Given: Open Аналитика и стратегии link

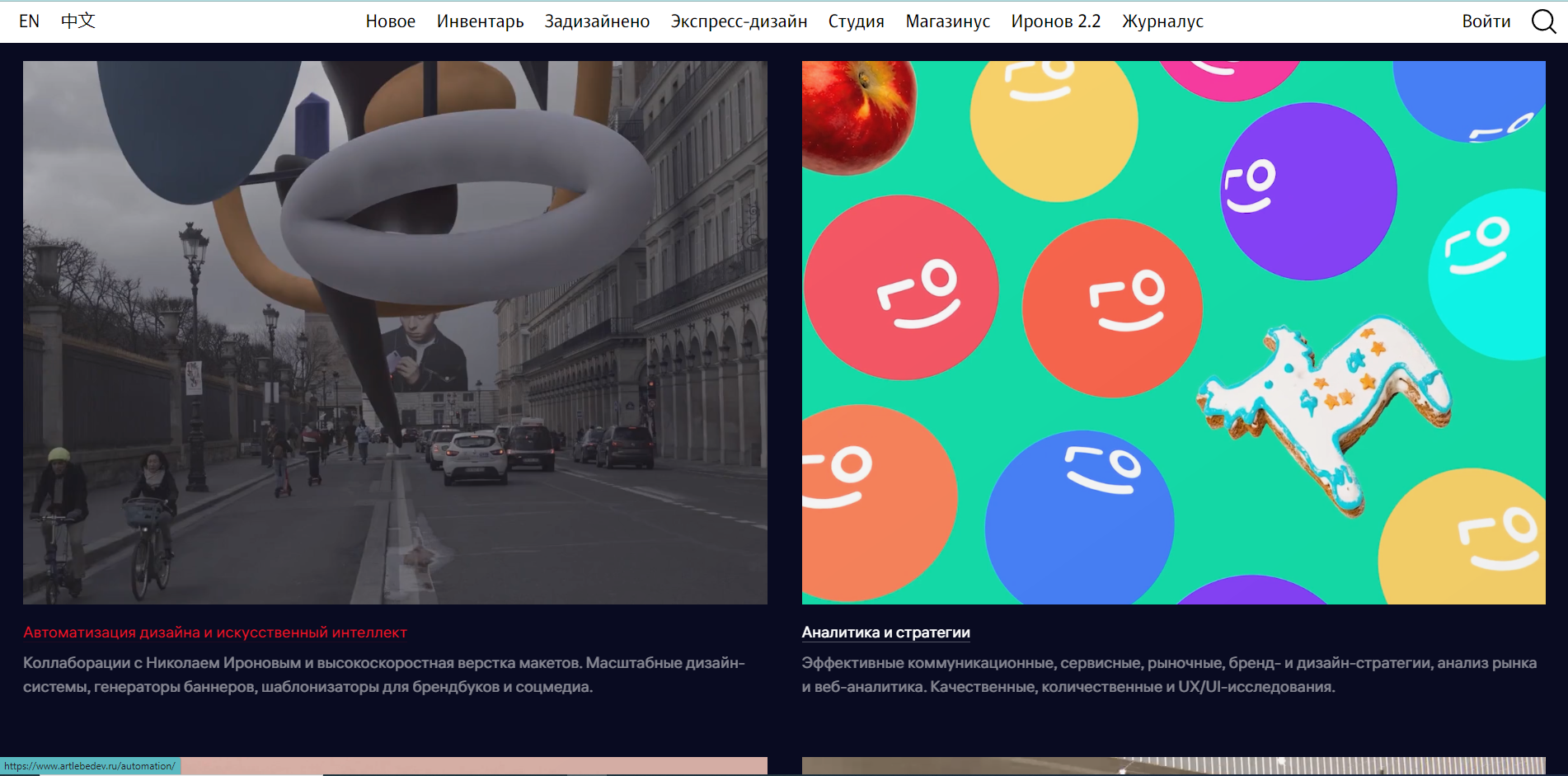Looking at the screenshot, I should [x=885, y=633].
